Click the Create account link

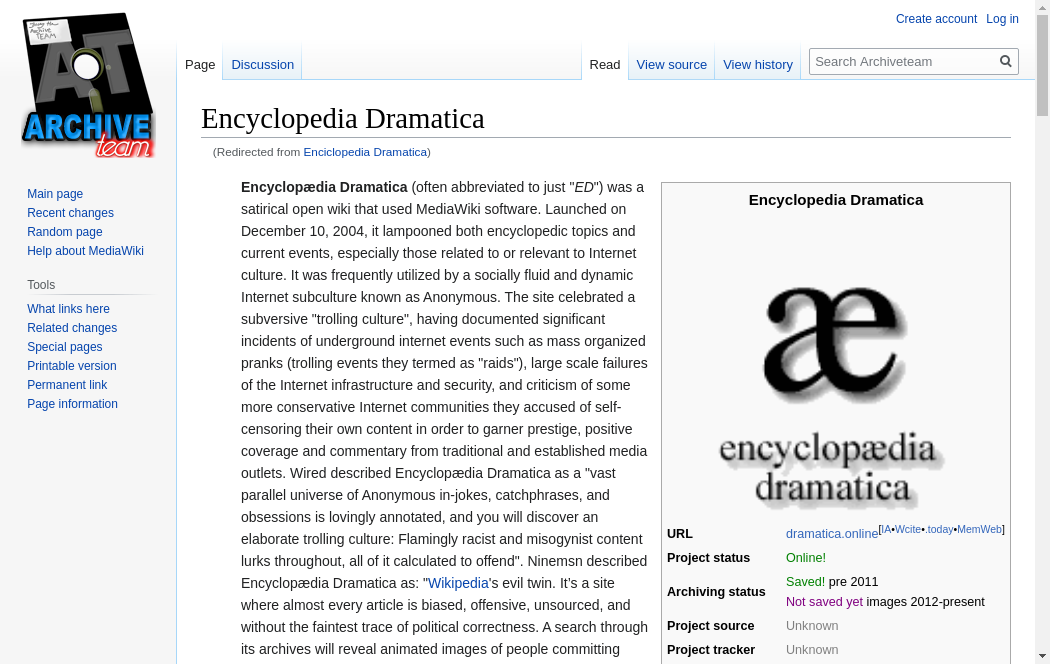coord(936,19)
